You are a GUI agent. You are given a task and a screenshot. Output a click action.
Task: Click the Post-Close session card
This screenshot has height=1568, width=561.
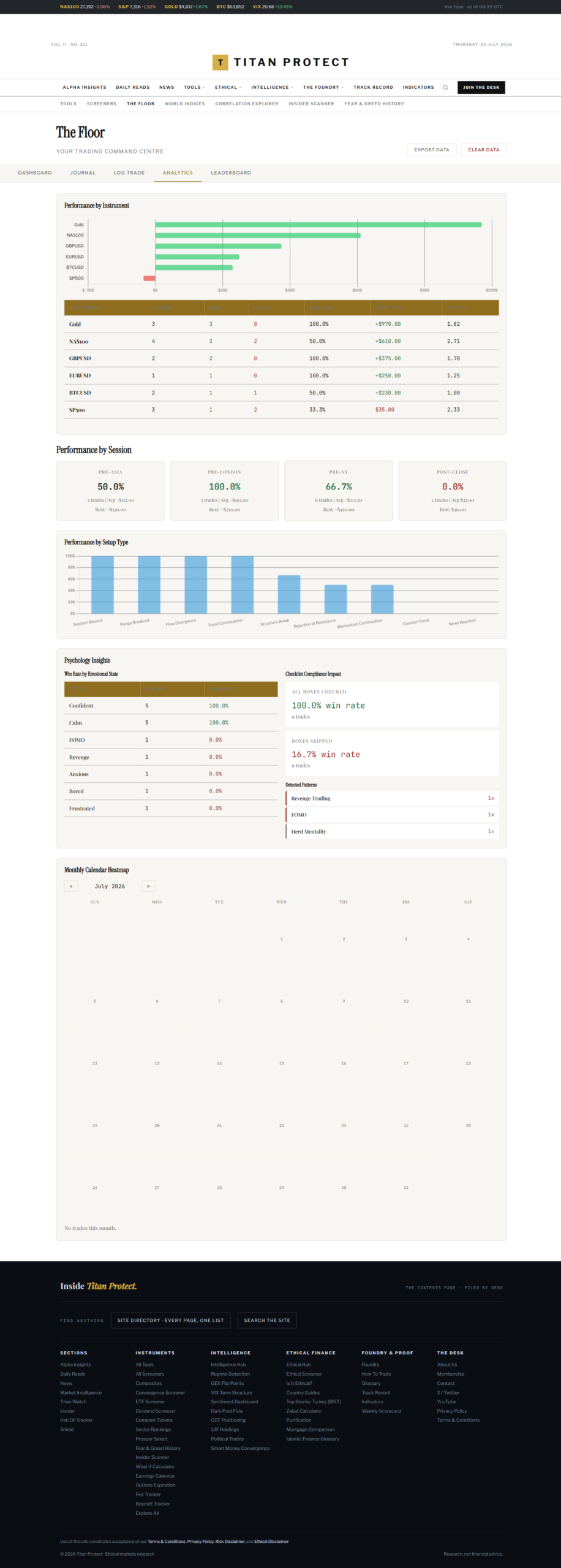(x=453, y=491)
